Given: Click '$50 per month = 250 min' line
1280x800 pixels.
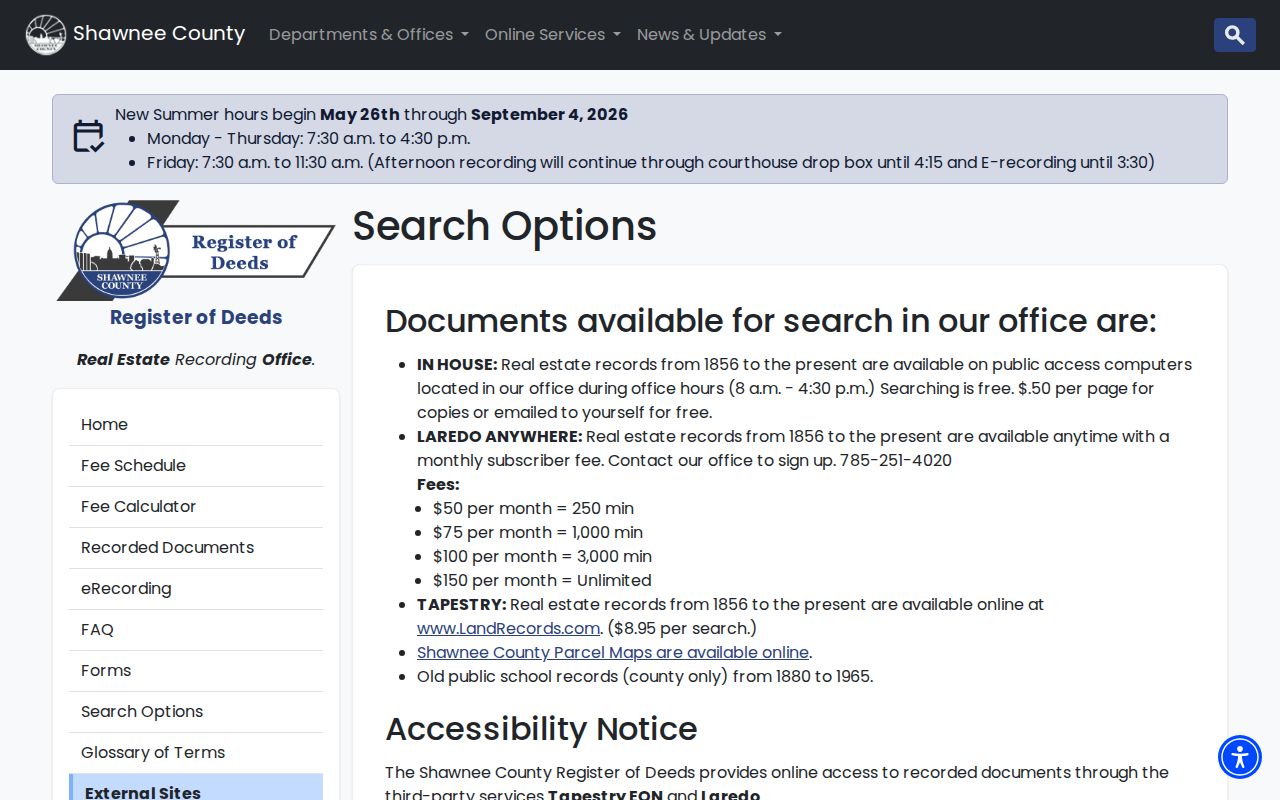Looking at the screenshot, I should tap(533, 508).
